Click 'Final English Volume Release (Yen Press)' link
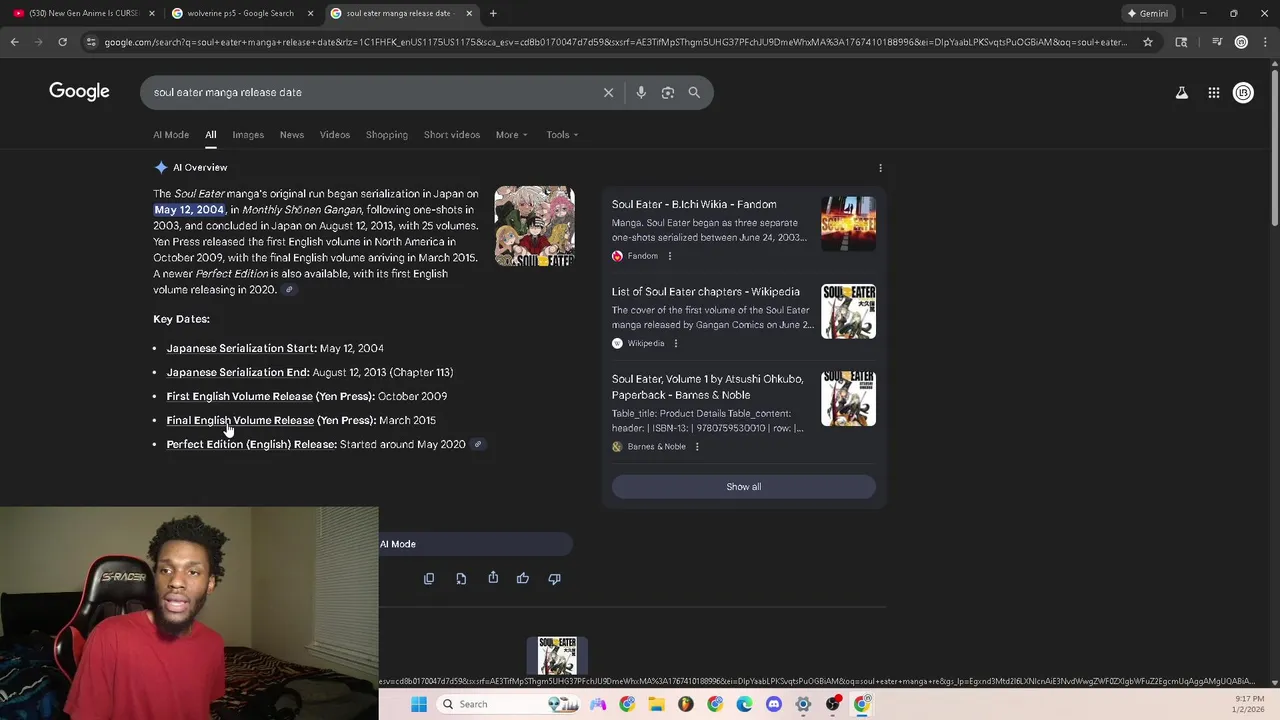Screen dimensions: 1280x720 [x=271, y=420]
